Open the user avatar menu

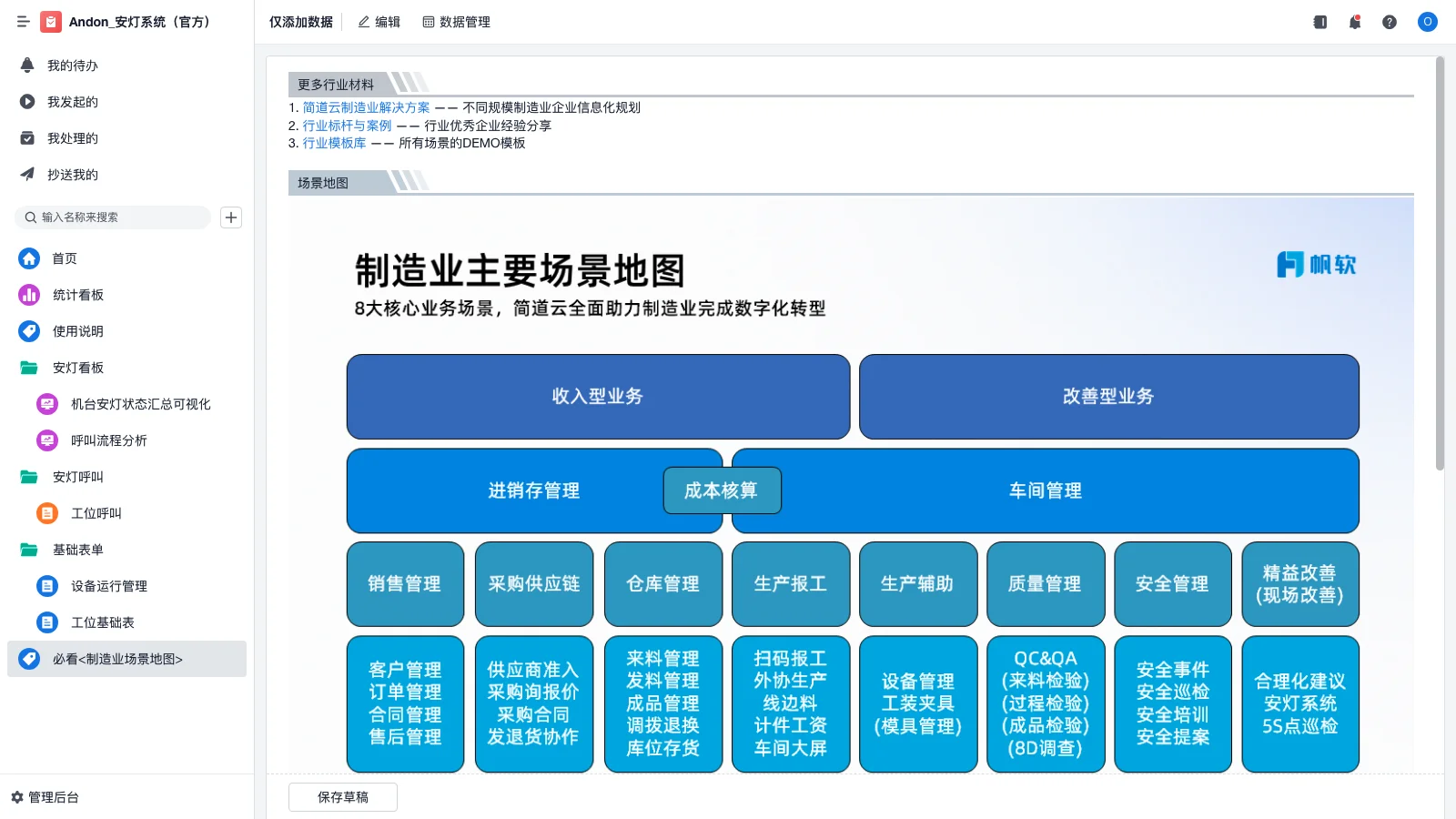[1427, 22]
